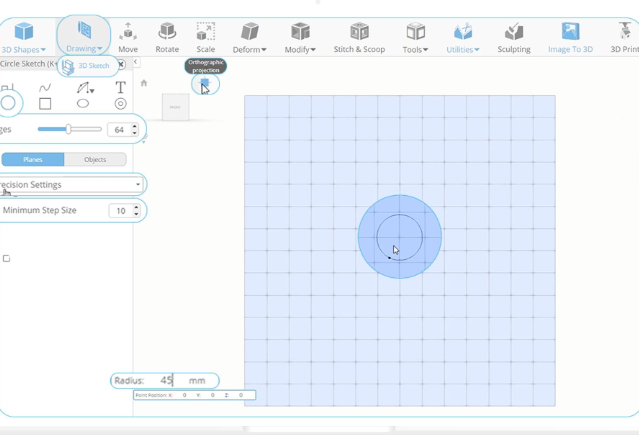Click the Home view icon
This screenshot has height=435, width=639.
point(144,83)
